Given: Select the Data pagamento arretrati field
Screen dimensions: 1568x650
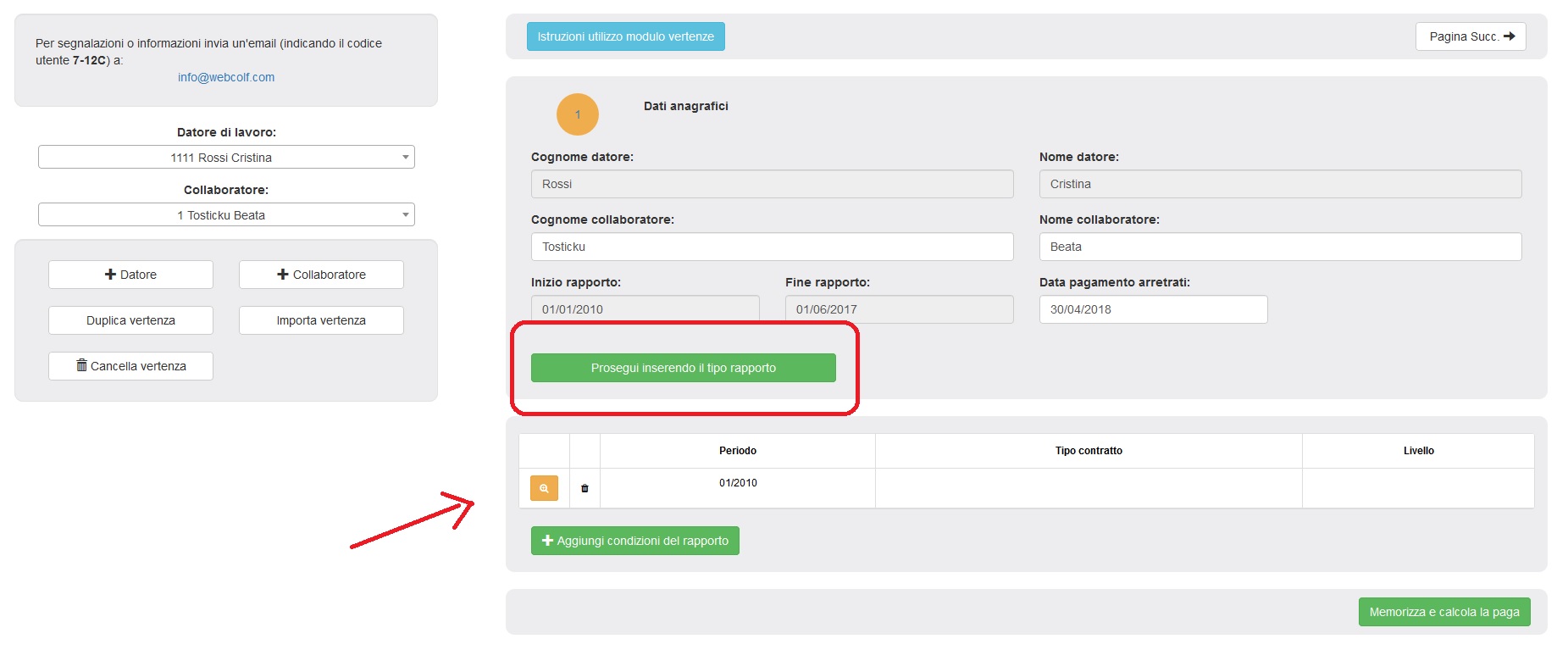Looking at the screenshot, I should [1153, 309].
